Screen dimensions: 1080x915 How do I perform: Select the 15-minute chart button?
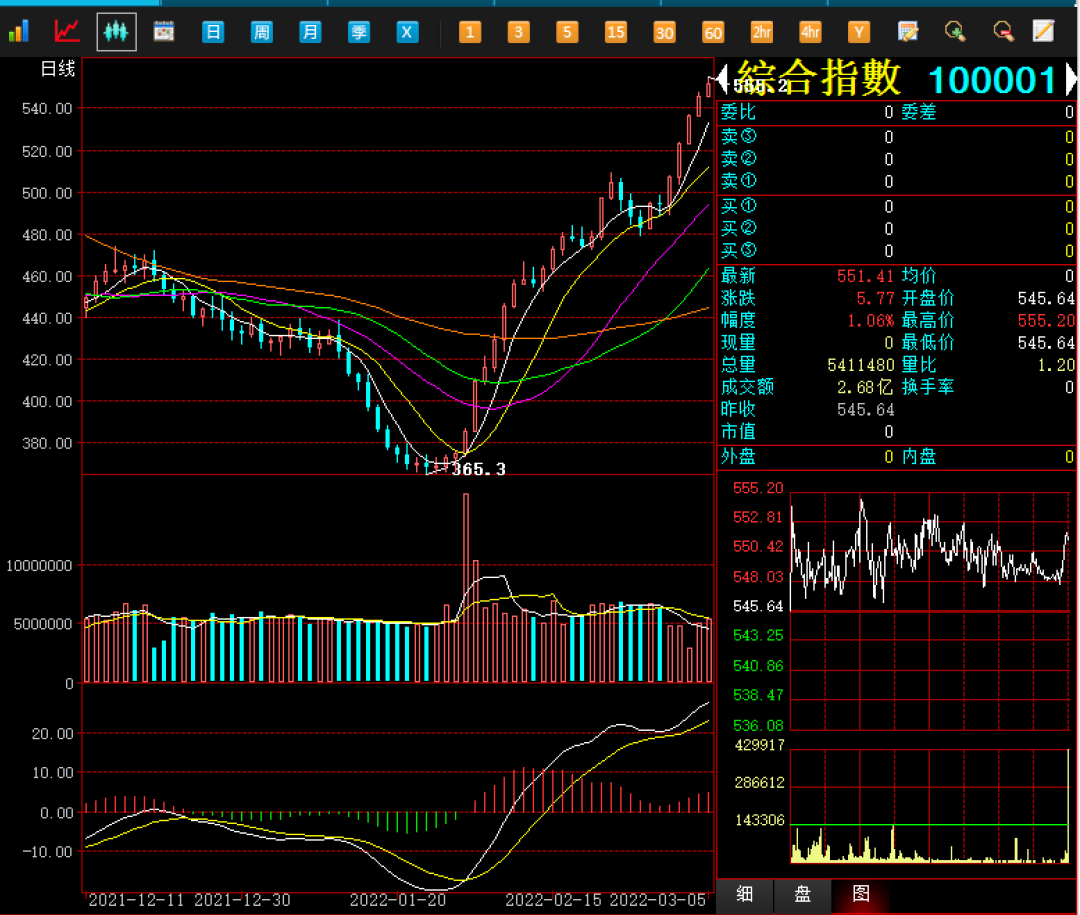616,32
